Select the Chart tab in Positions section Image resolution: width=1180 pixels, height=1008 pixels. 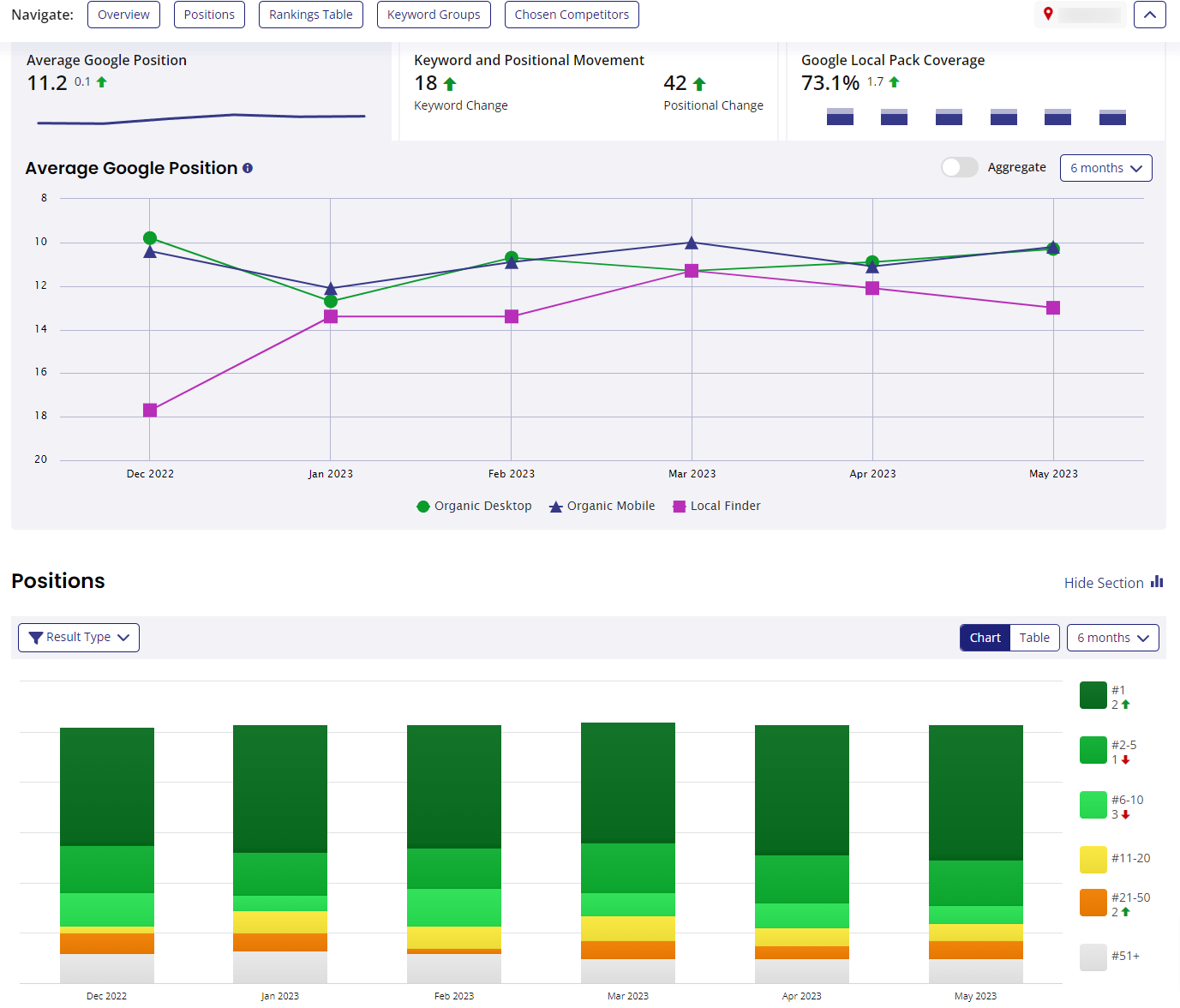tap(985, 637)
